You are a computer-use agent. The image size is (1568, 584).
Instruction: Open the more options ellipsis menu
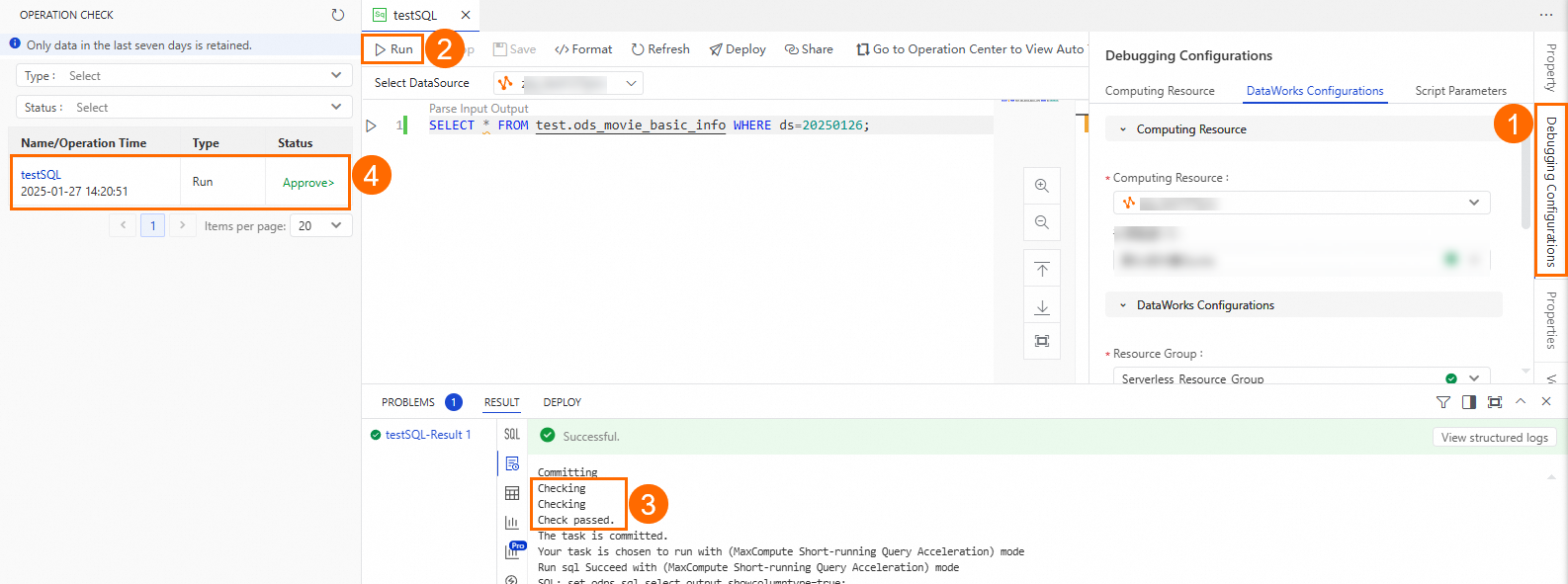(x=1546, y=15)
